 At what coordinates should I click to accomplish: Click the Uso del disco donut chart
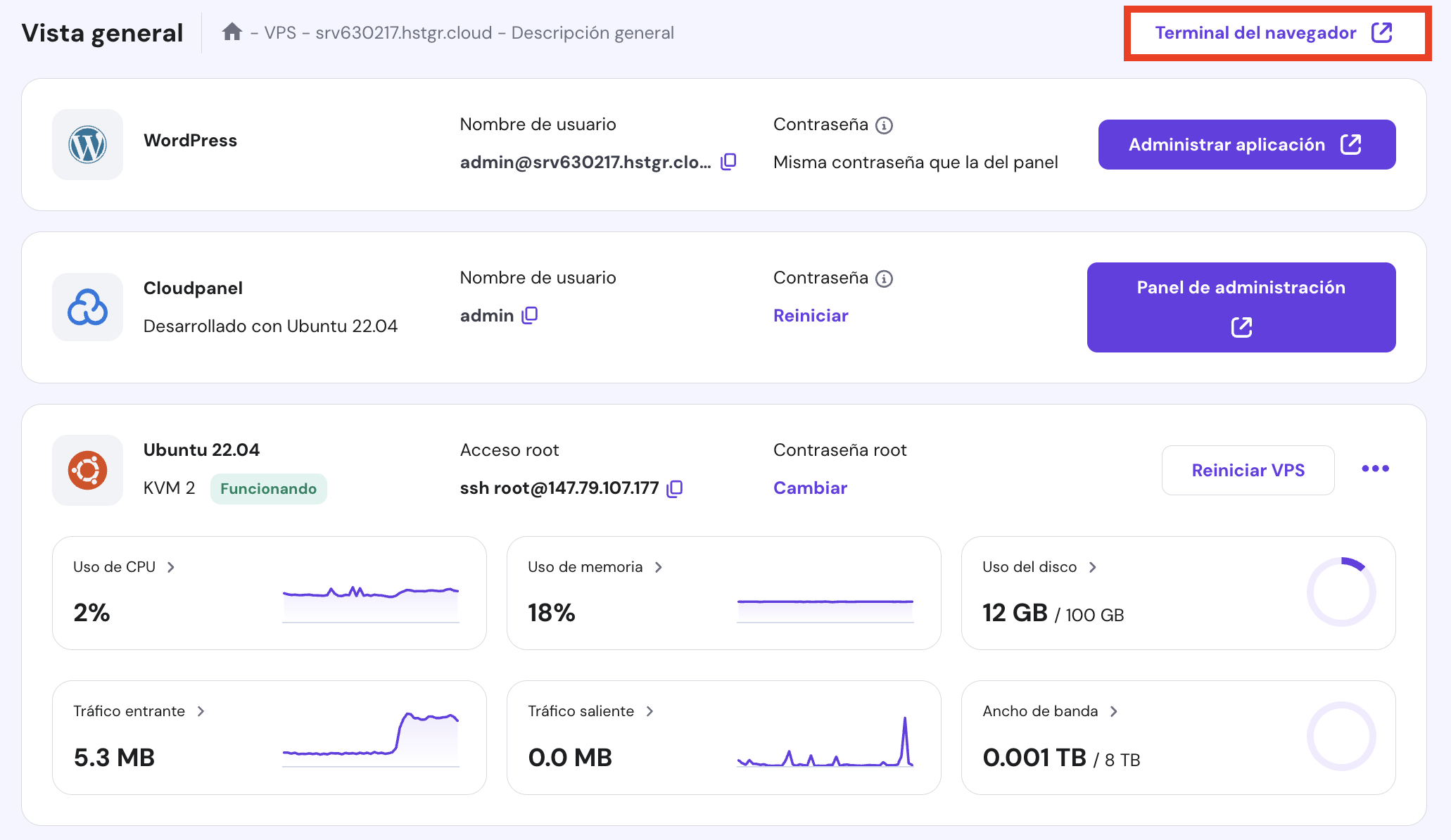point(1341,592)
